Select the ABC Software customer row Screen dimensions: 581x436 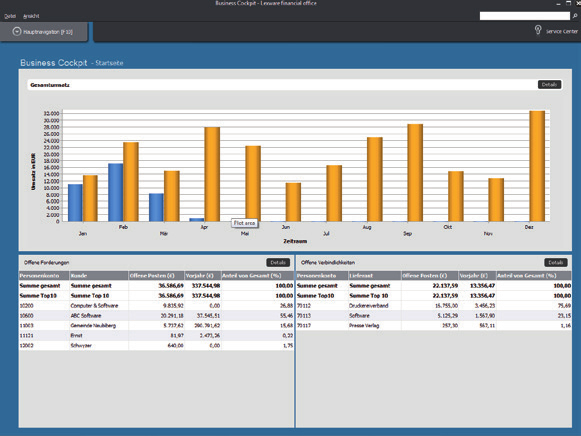tap(156, 316)
